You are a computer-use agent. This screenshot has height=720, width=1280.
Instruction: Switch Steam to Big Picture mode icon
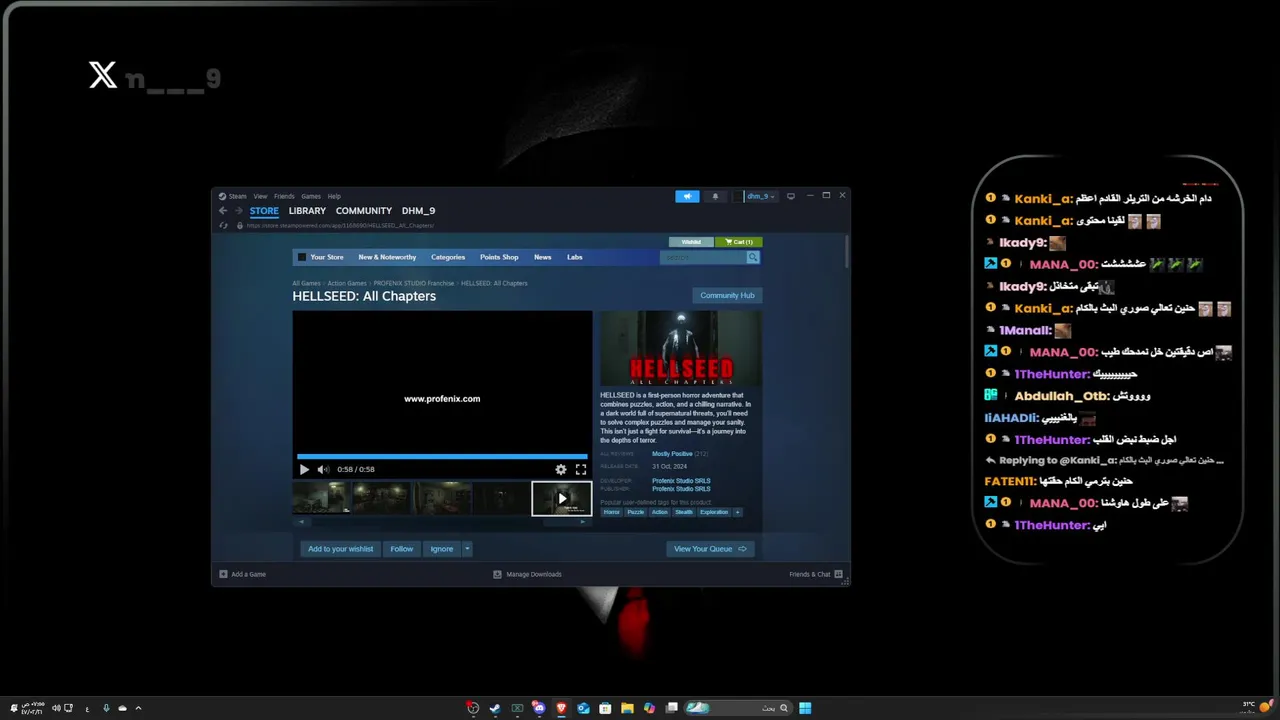(791, 196)
